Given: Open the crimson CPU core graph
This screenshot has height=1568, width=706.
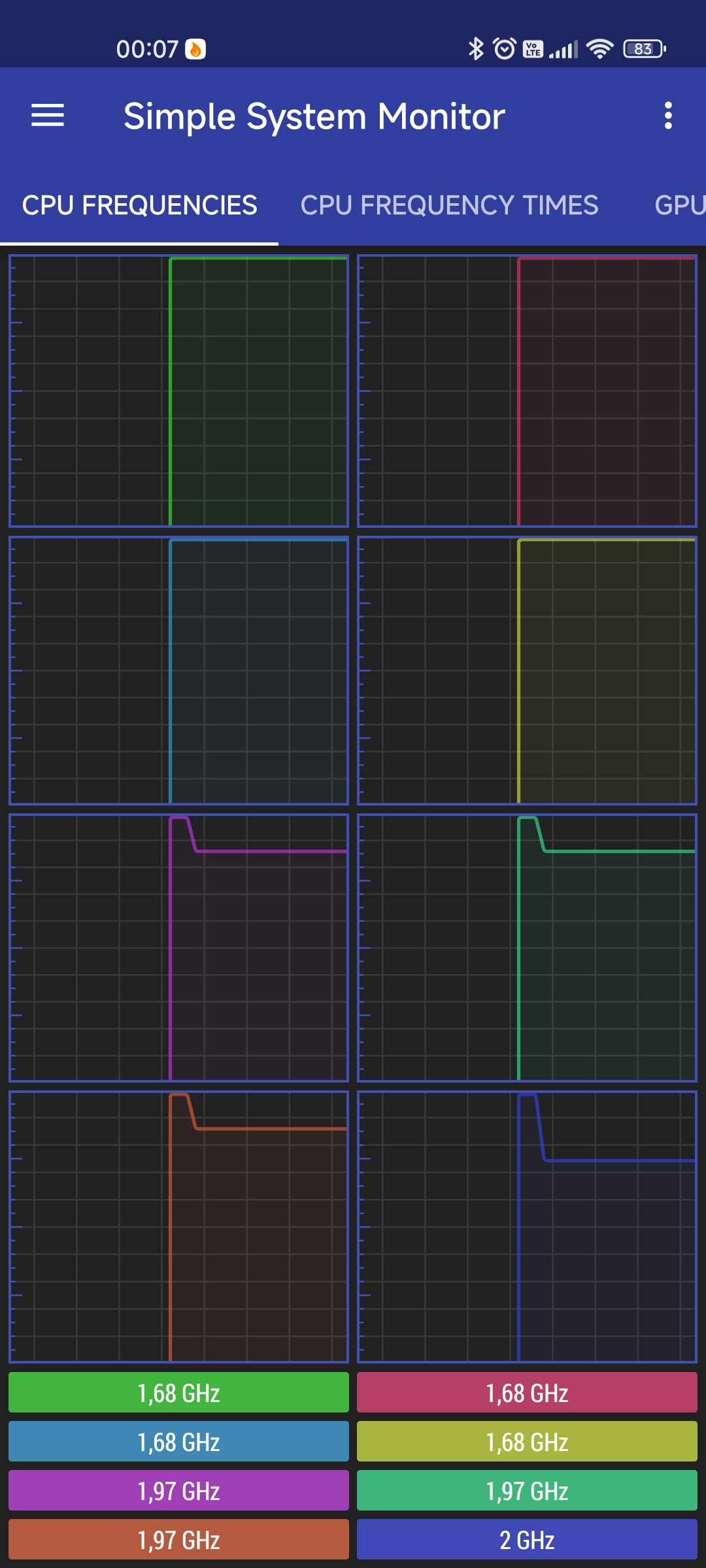Looking at the screenshot, I should tap(527, 391).
